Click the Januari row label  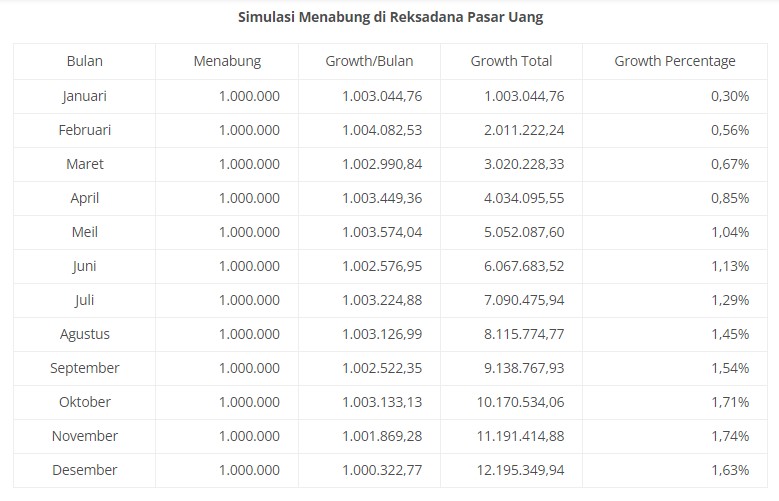point(84,96)
